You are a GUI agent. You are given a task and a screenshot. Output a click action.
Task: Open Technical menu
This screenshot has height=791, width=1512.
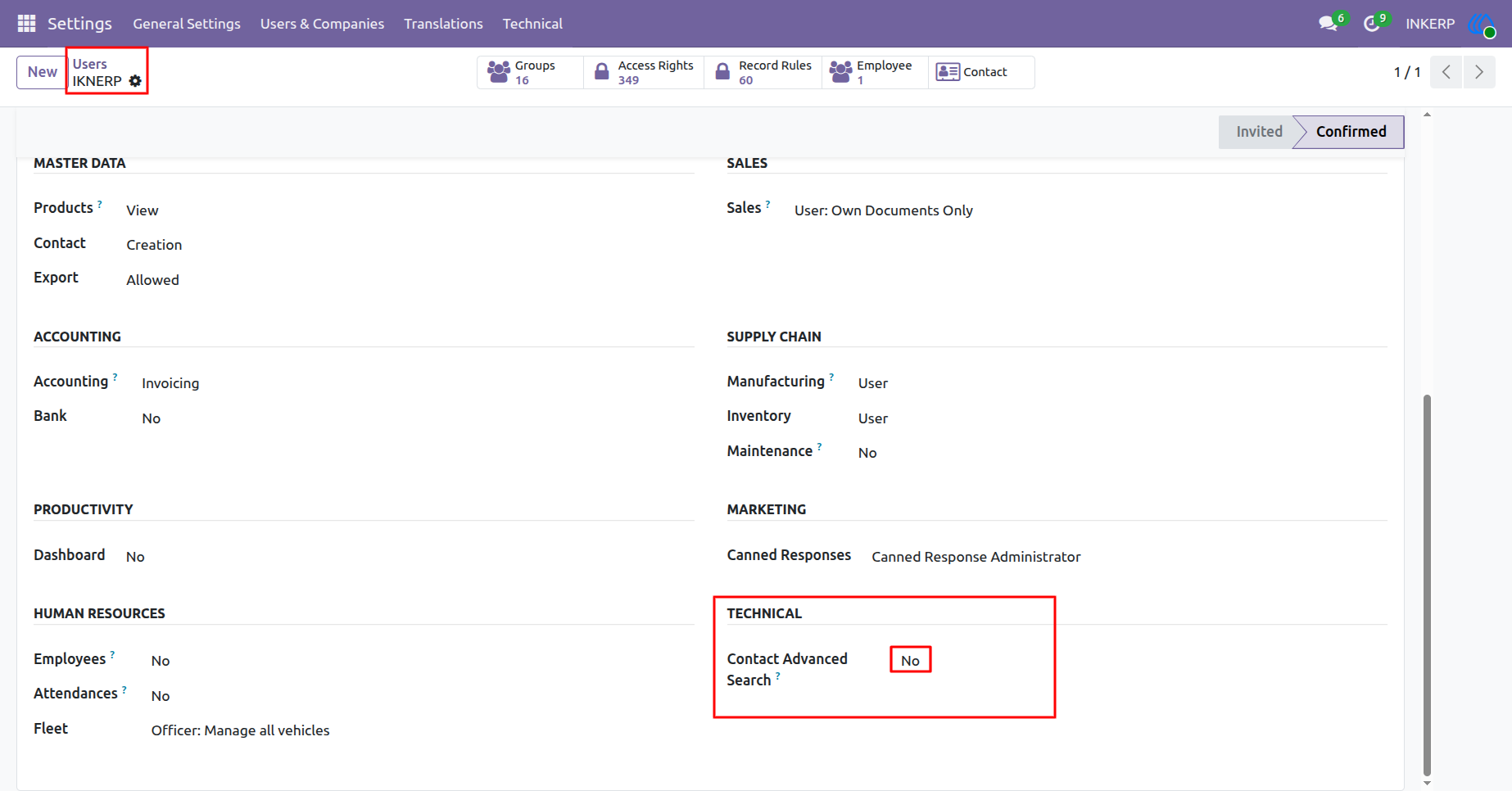[x=532, y=24]
